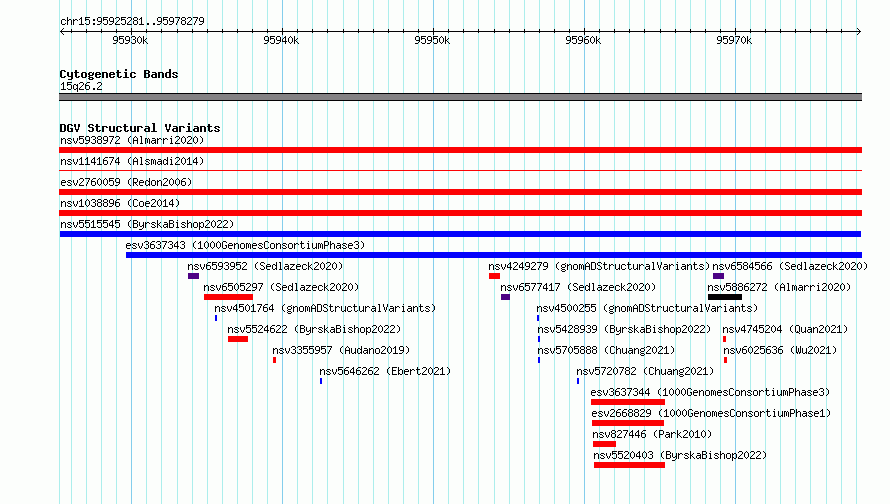Click the black bar under nsv5886272
Viewport: 890px width, 504px height.
(725, 297)
